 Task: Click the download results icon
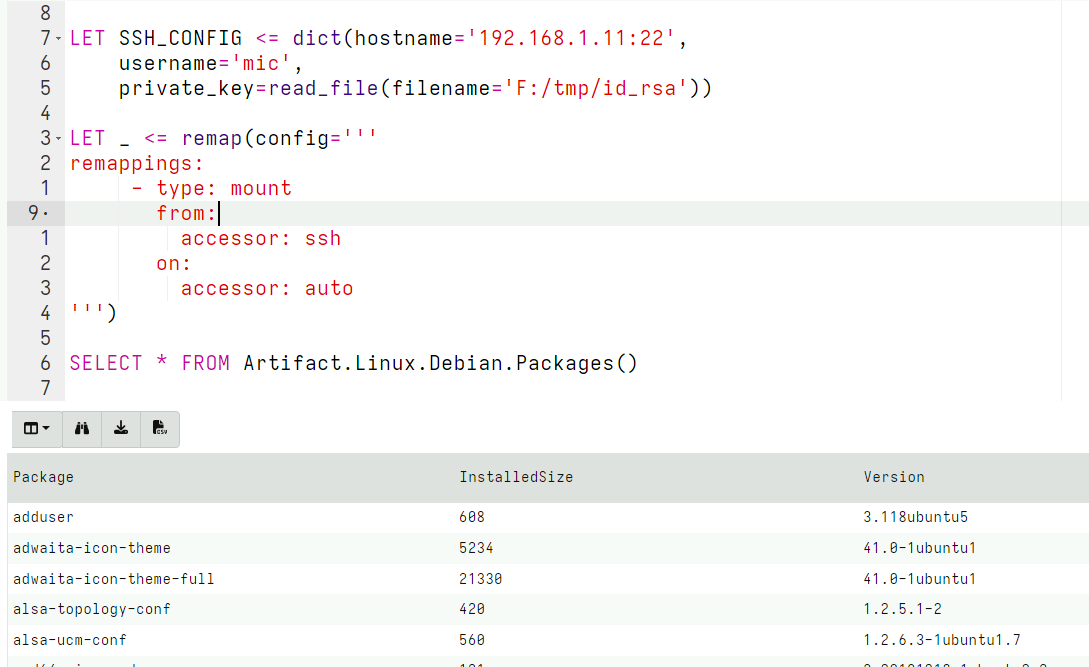pyautogui.click(x=120, y=428)
